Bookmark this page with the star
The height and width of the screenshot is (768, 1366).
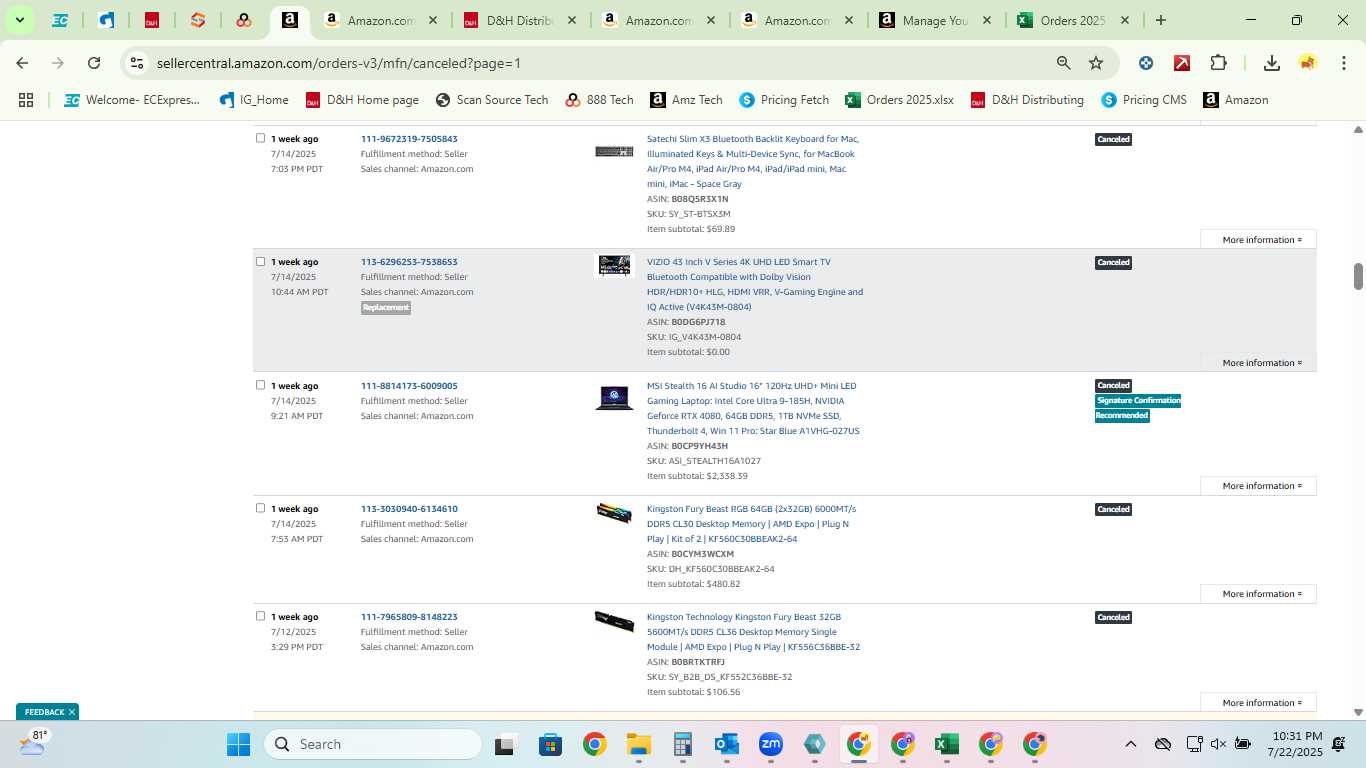pyautogui.click(x=1096, y=63)
